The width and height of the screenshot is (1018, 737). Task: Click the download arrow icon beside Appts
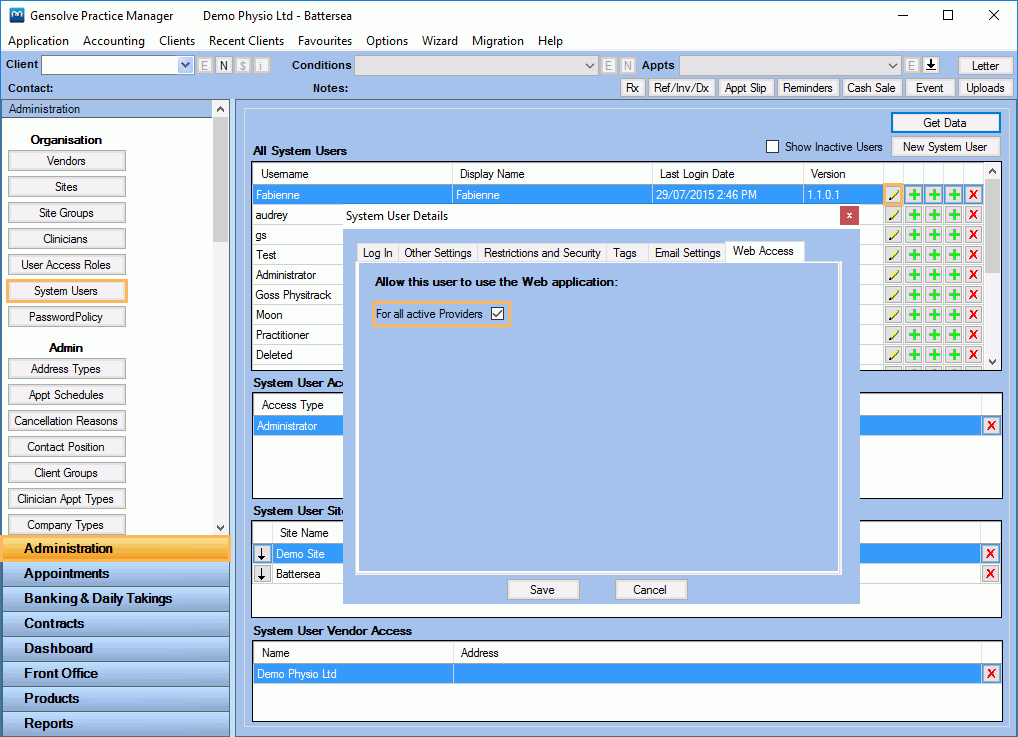point(931,65)
